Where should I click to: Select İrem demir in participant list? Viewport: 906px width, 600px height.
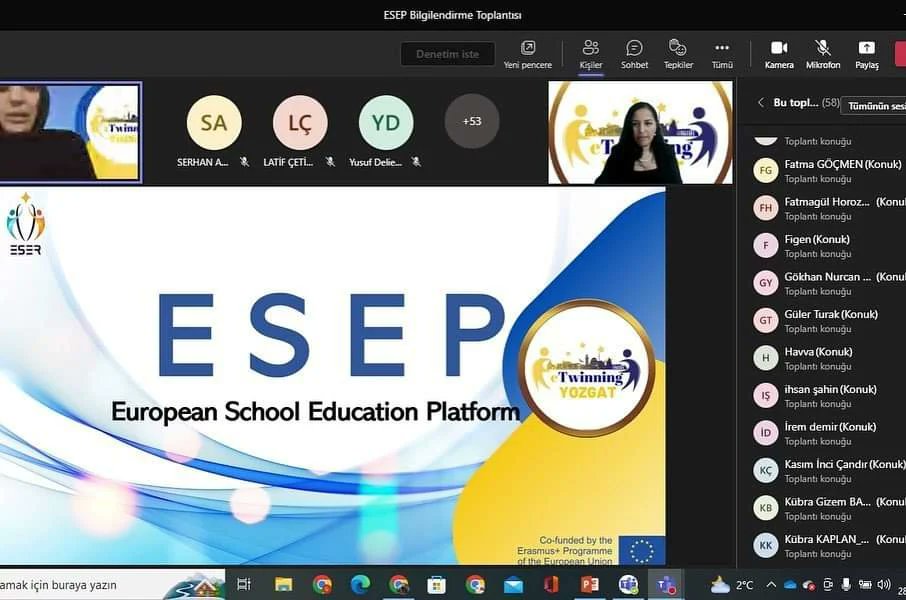pyautogui.click(x=829, y=434)
